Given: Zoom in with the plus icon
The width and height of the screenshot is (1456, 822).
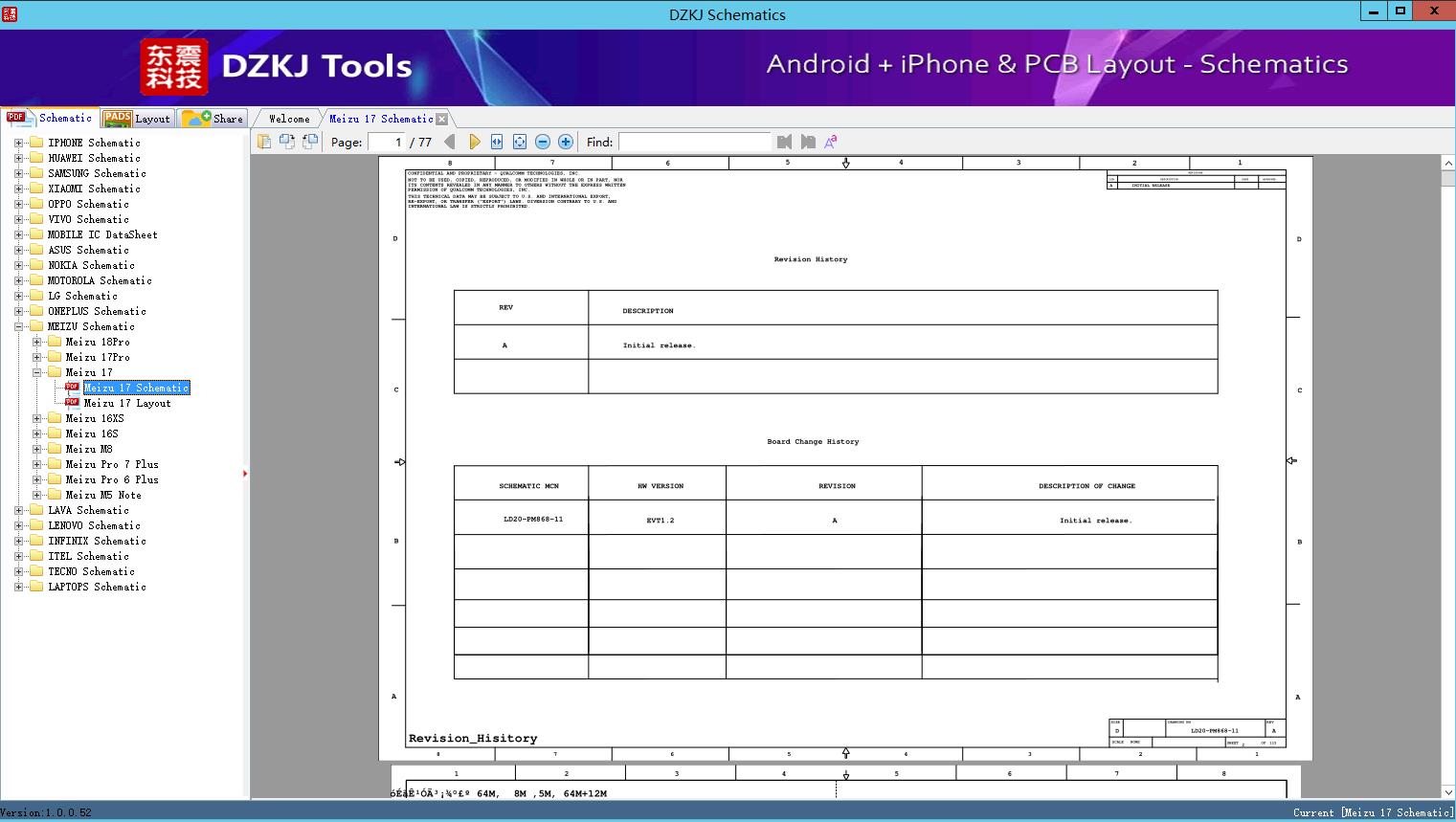Looking at the screenshot, I should coord(566,142).
